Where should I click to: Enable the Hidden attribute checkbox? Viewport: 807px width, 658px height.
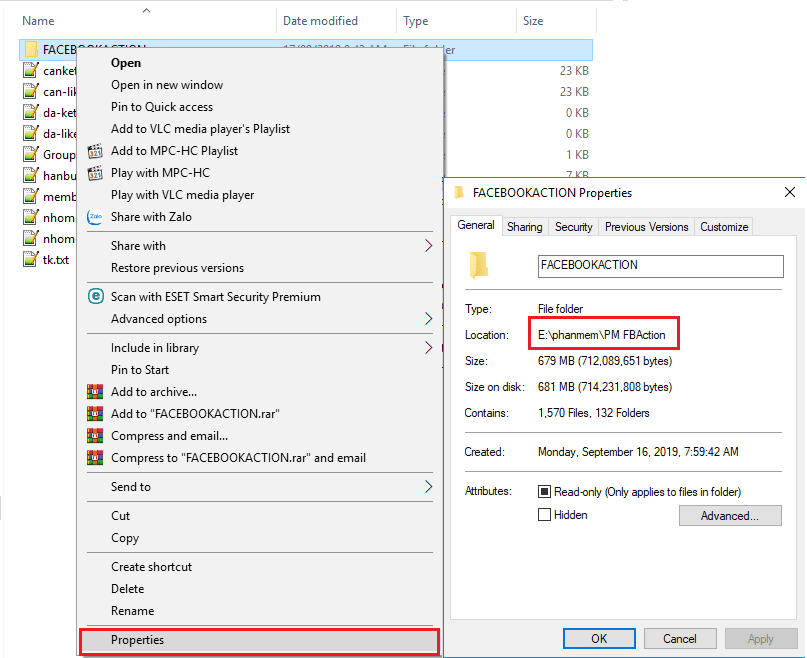coord(545,515)
